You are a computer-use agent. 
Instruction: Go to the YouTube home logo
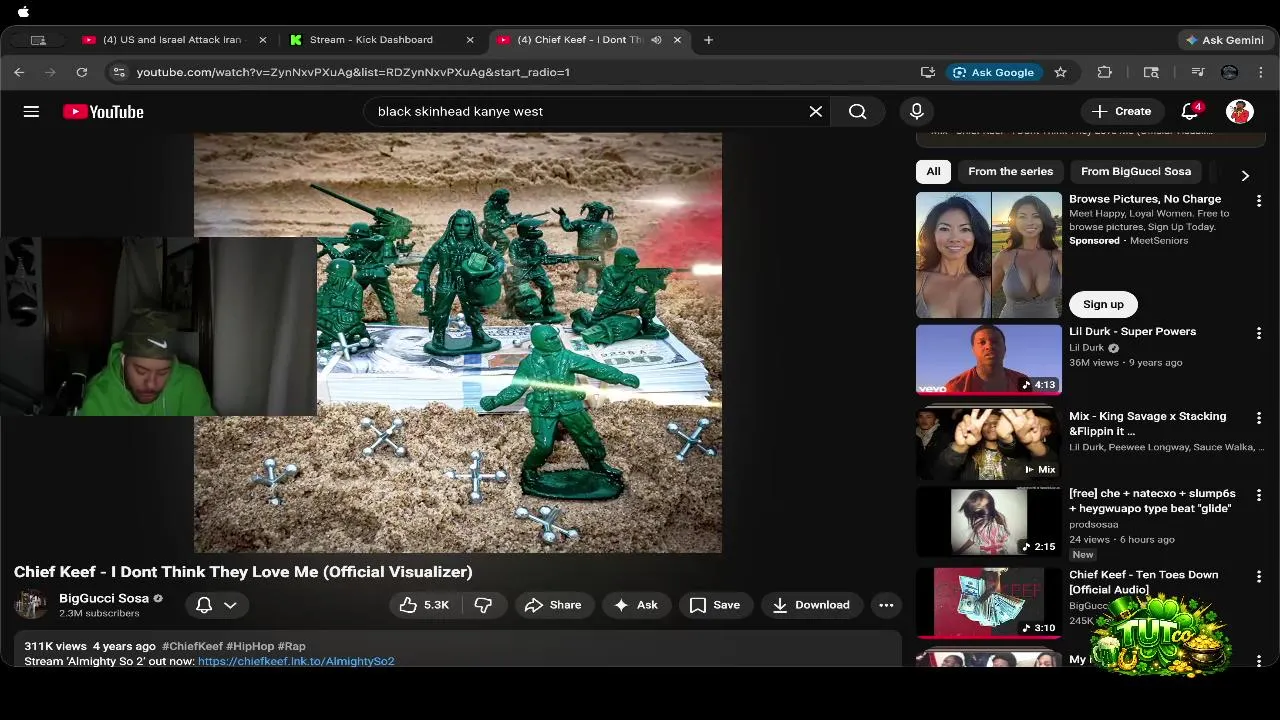[103, 111]
